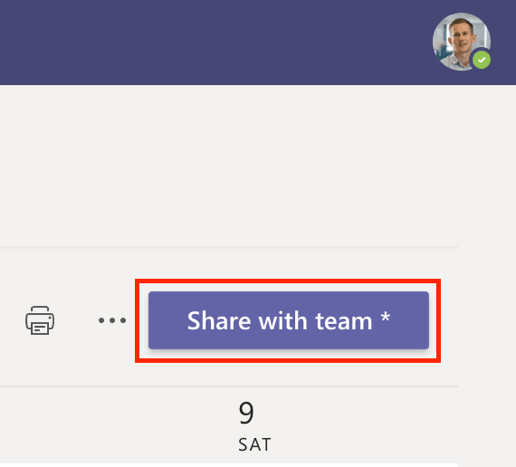Print the current shift schedule
The height and width of the screenshot is (467, 516).
coord(40,320)
